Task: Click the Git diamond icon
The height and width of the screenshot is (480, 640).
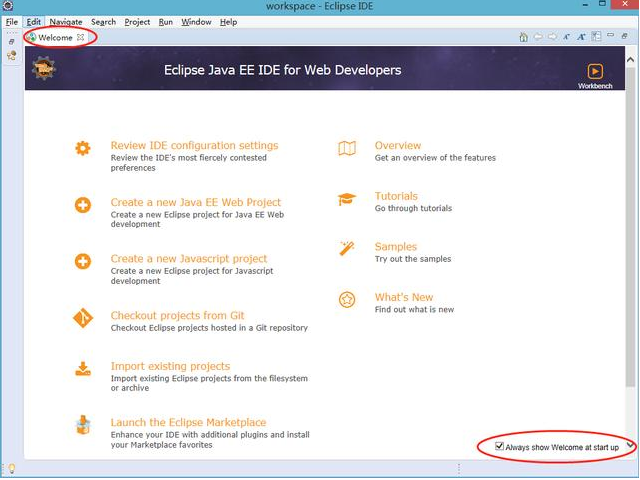Action: 83,318
